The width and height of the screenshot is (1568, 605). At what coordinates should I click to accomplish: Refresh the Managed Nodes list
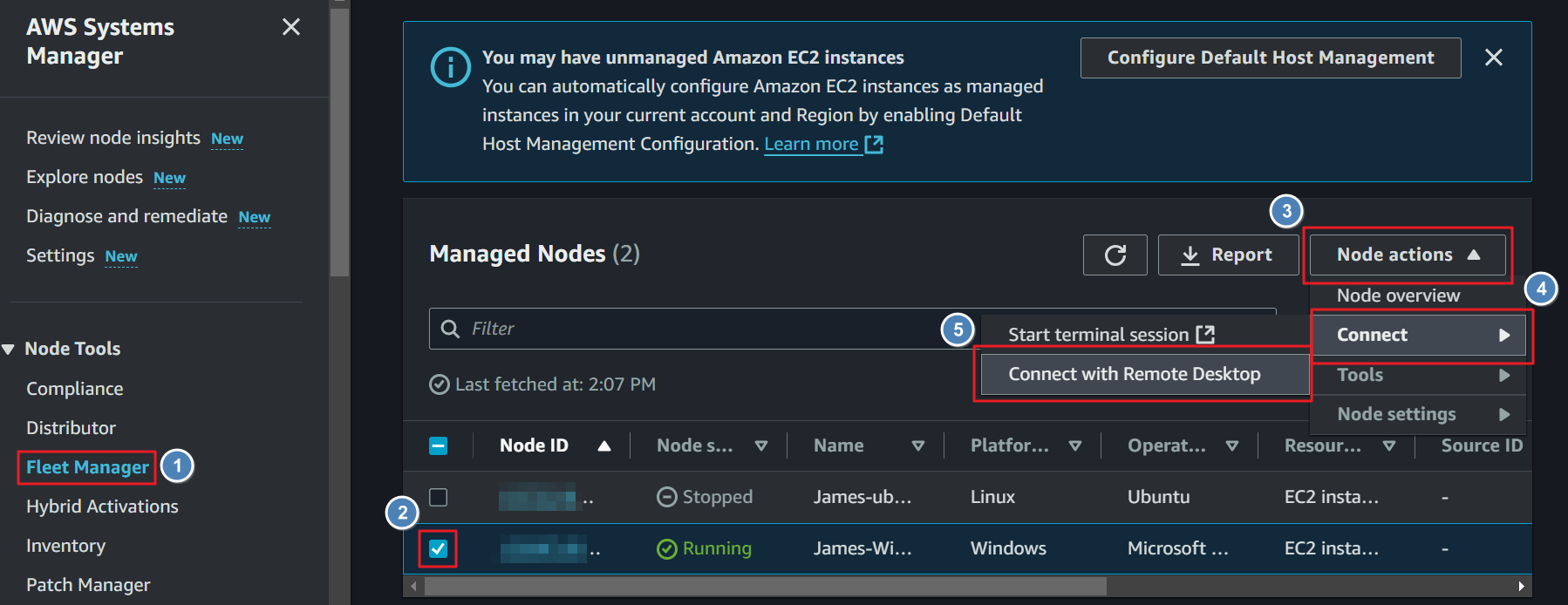click(x=1115, y=255)
